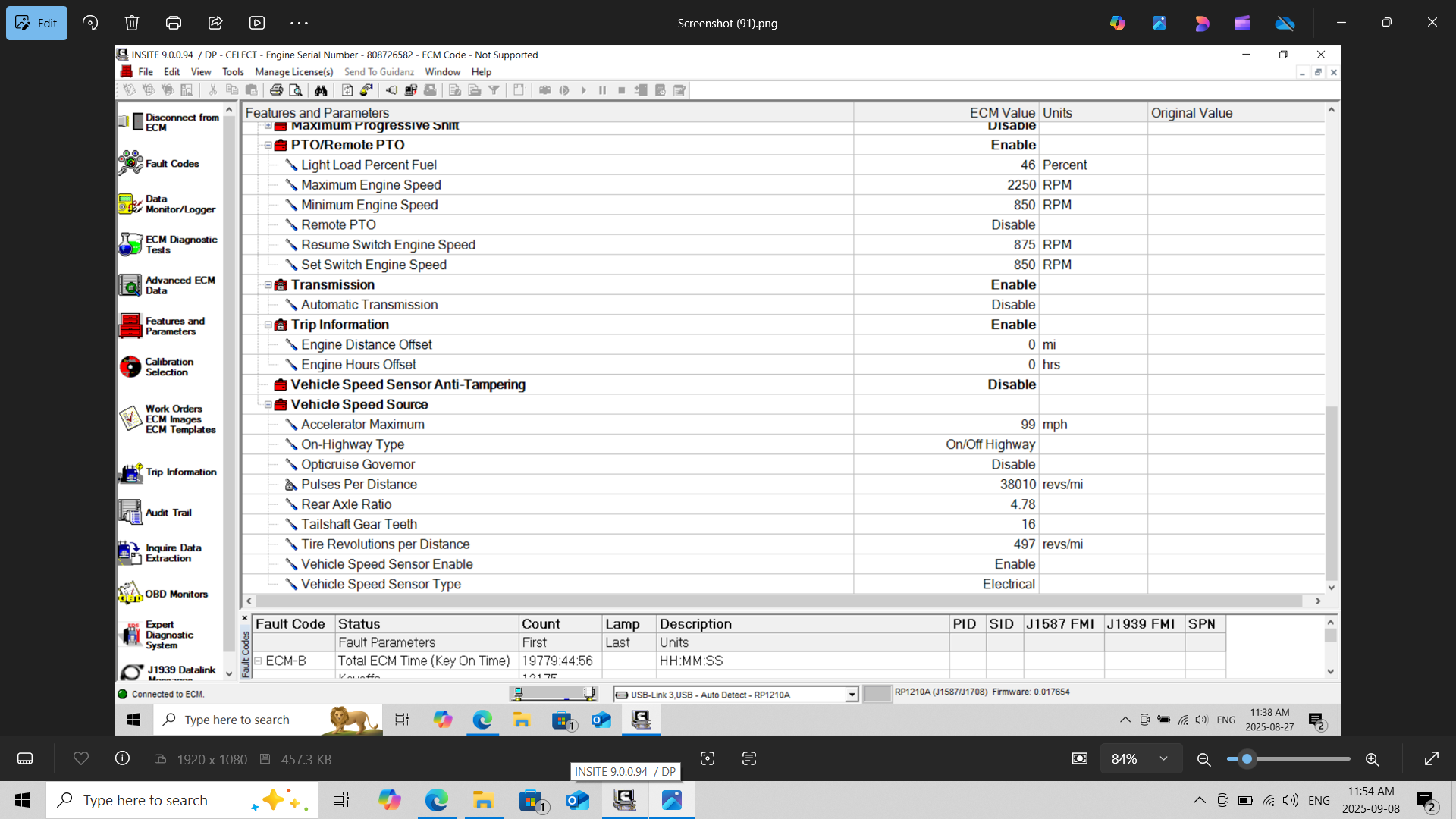Select Calibration Selection icon

point(130,367)
